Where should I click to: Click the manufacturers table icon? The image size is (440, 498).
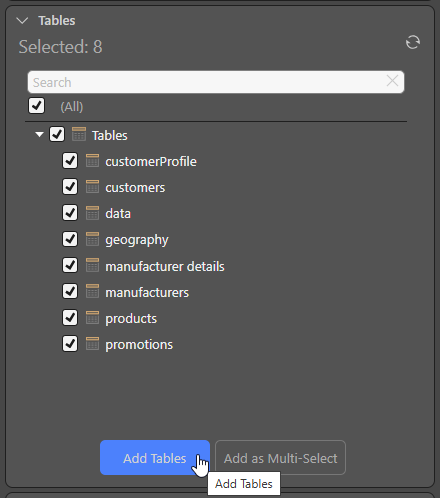[x=92, y=291]
